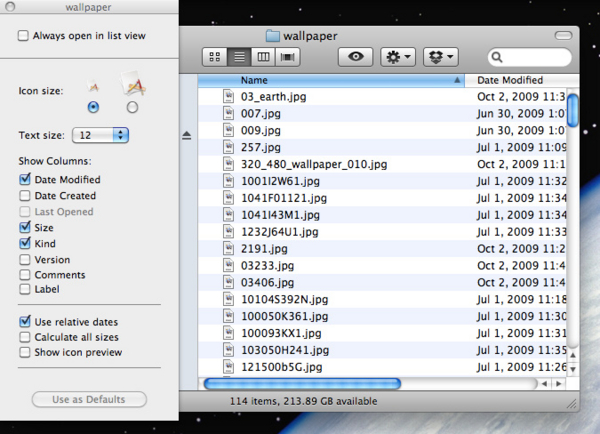Open the Text size dropdown
The image size is (600, 434).
100,135
